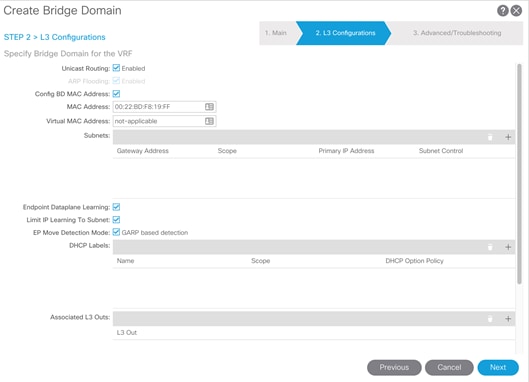Toggle Limit IP Learning To Subnet checkbox
The height and width of the screenshot is (382, 529).
click(x=116, y=220)
